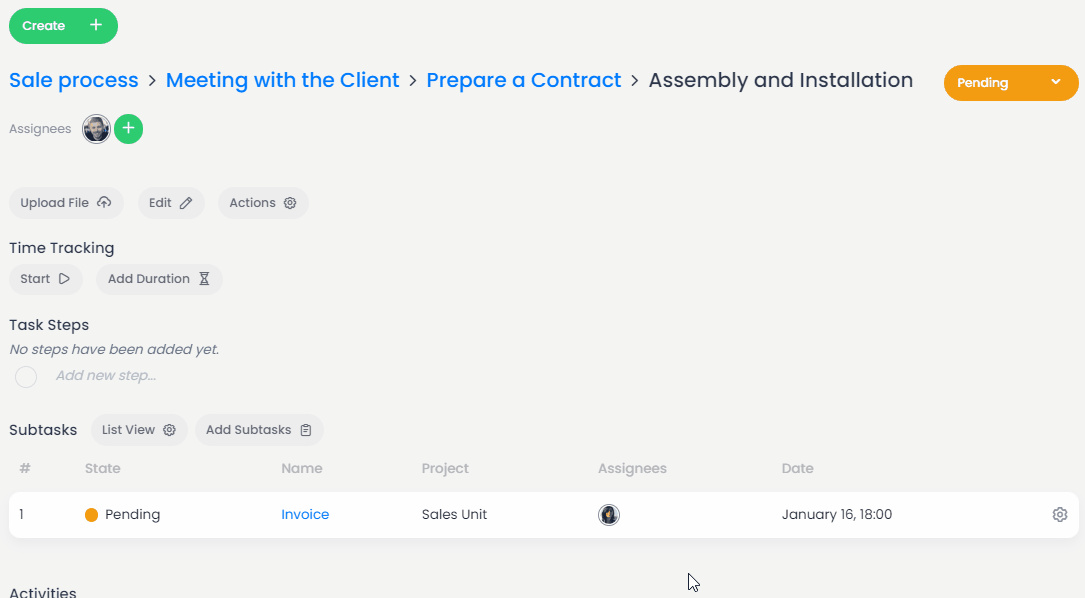1085x598 pixels.
Task: Click the Add Subtasks clipboard button
Action: click(x=259, y=430)
